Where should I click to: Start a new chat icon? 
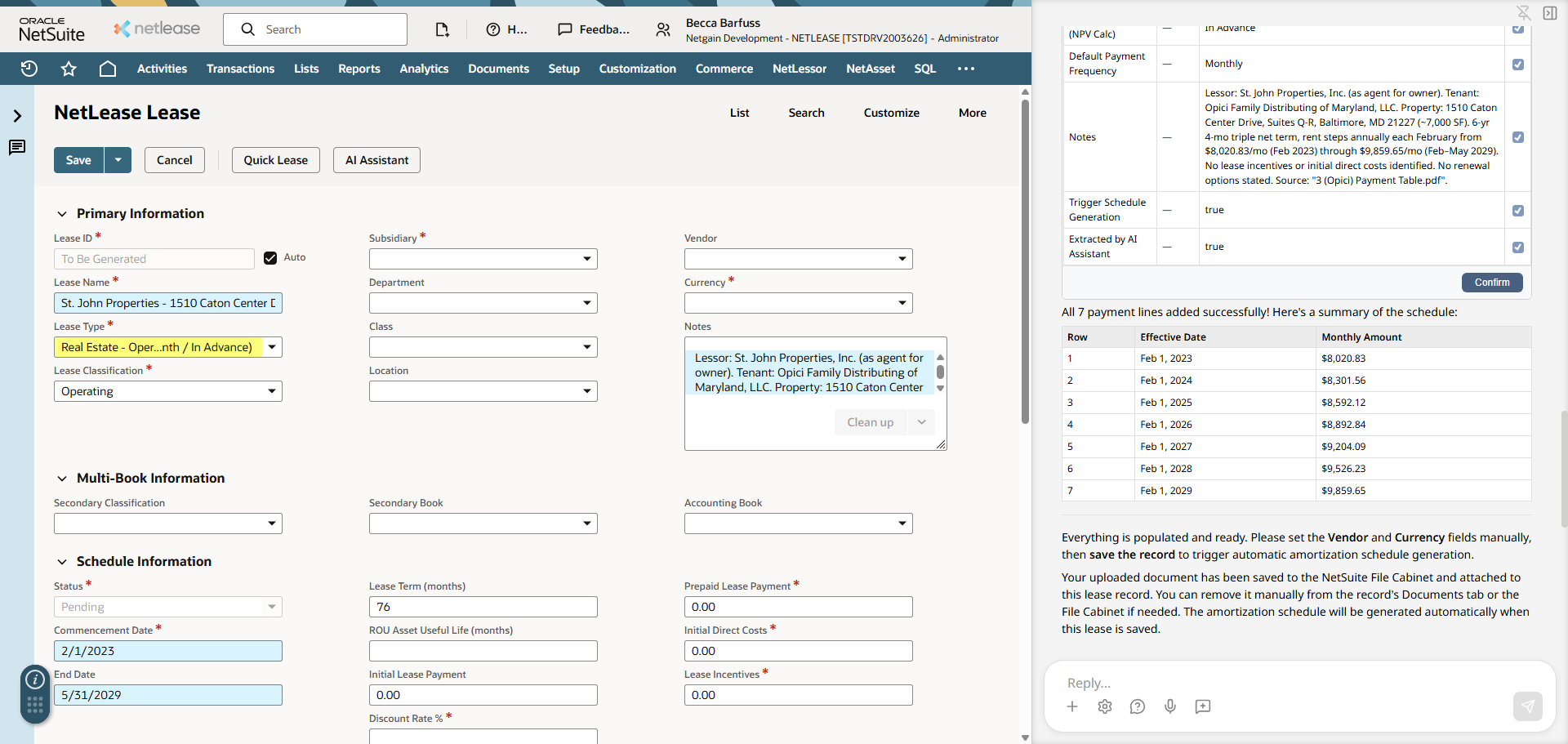point(1203,706)
